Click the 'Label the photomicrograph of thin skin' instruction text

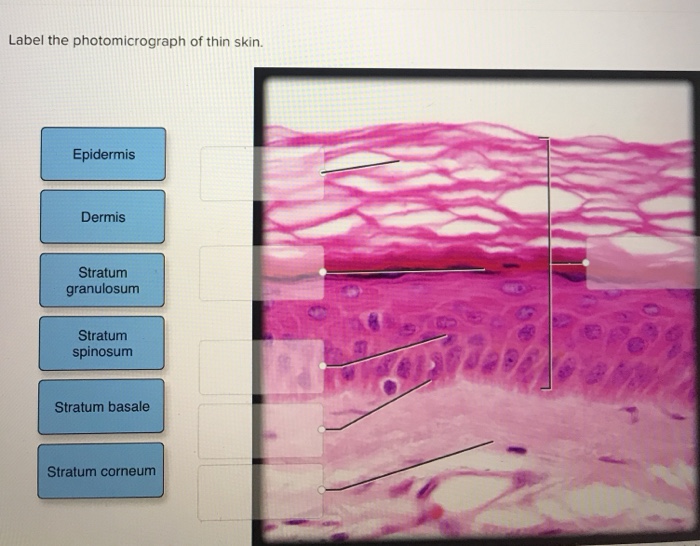(x=136, y=41)
